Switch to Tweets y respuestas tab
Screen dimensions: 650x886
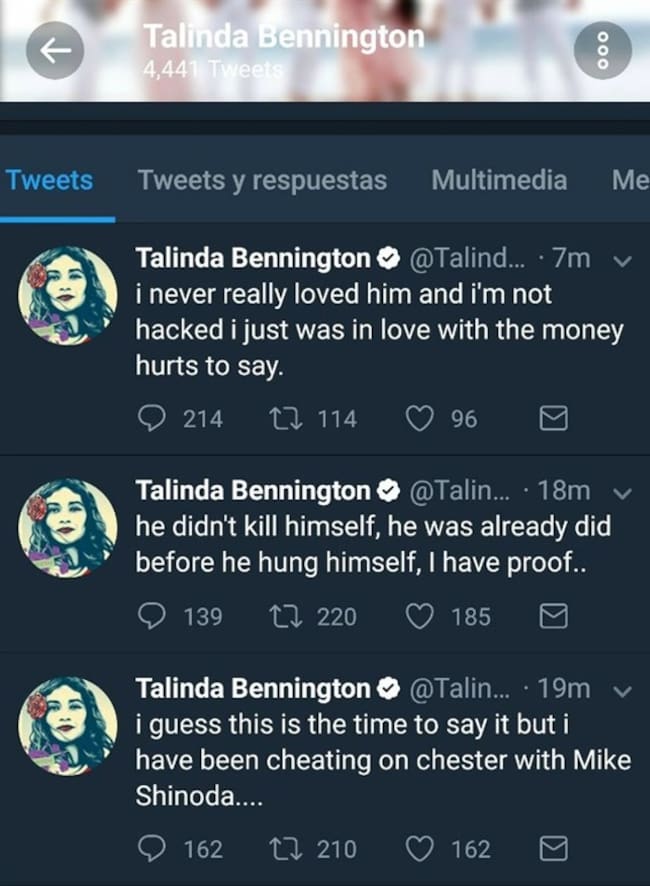[x=262, y=181]
